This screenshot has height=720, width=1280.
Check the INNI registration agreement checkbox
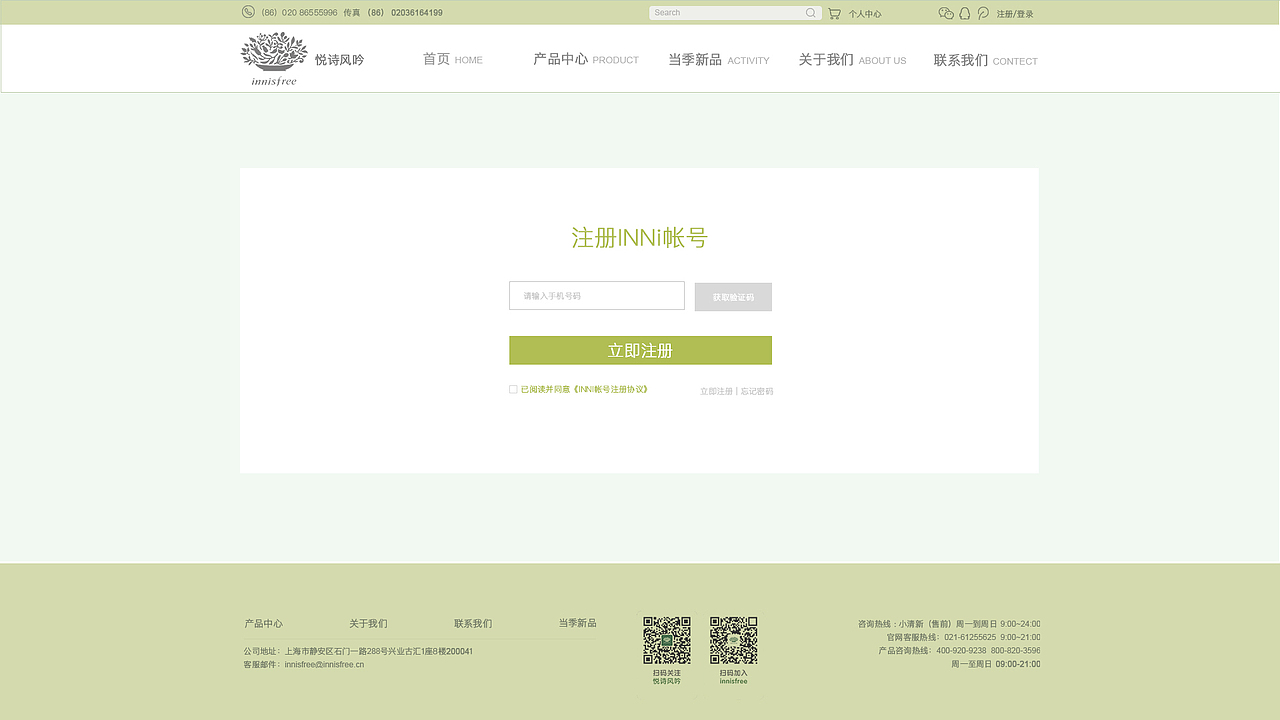(x=513, y=389)
